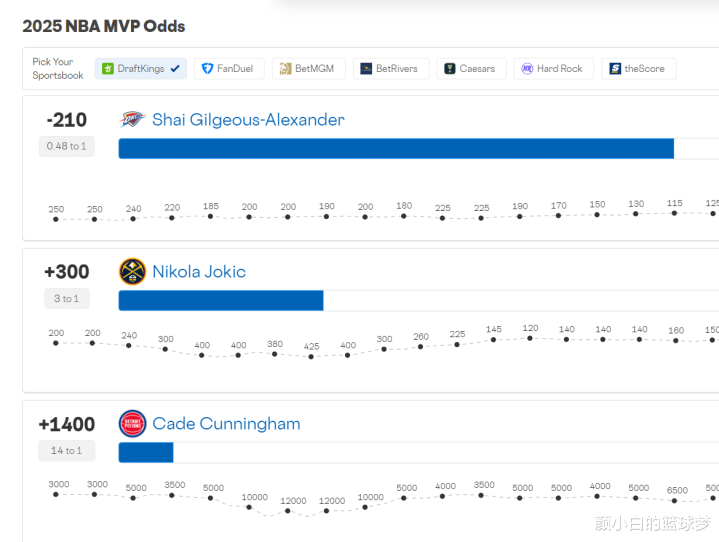Click the 14 to 1 odds badge
Viewport: 719px width, 542px height.
[x=66, y=451]
